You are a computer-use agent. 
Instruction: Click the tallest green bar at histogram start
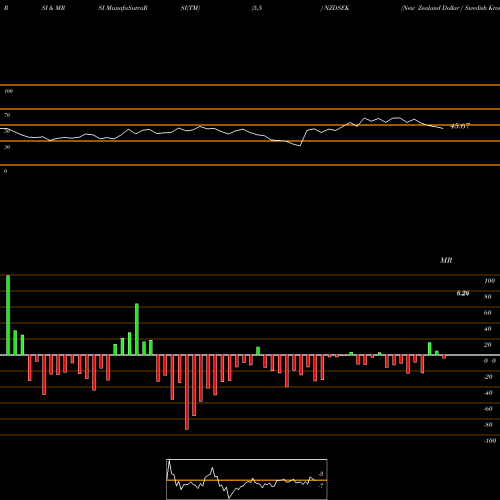pos(8,315)
